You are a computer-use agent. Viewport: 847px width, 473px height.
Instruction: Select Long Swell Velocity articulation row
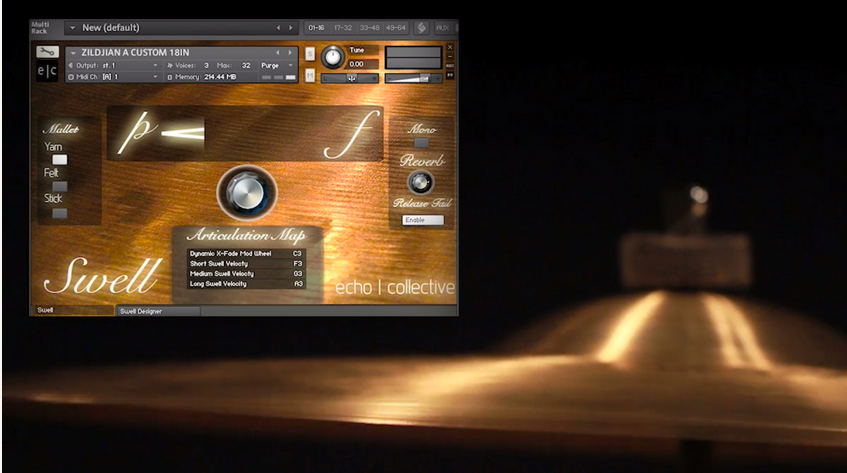click(246, 284)
